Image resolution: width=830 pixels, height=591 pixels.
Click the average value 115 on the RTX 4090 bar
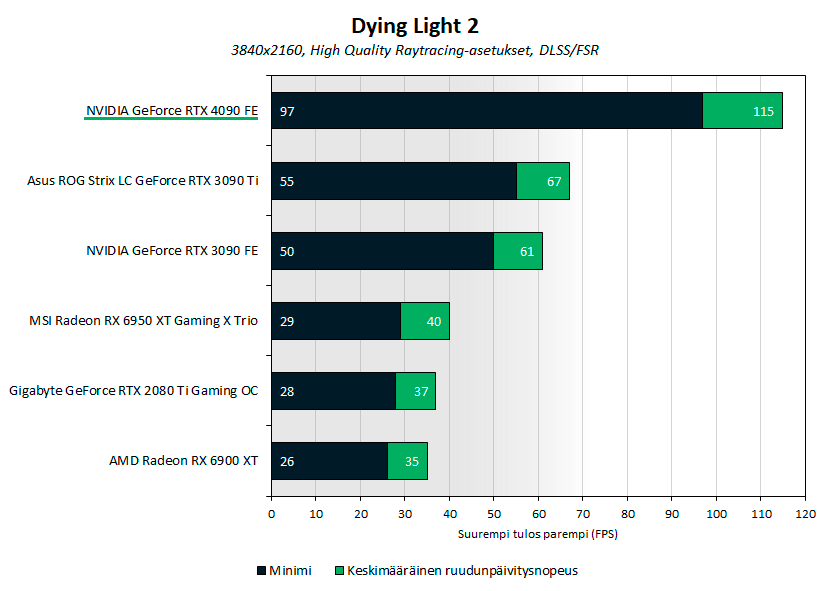pyautogui.click(x=763, y=111)
